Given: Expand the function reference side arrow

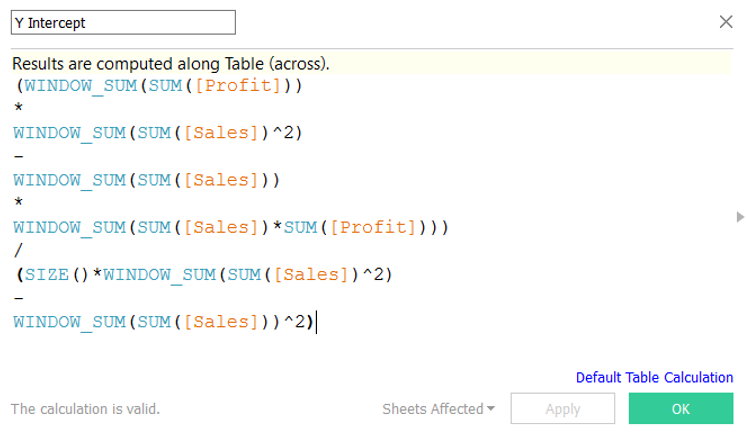Looking at the screenshot, I should click(740, 216).
